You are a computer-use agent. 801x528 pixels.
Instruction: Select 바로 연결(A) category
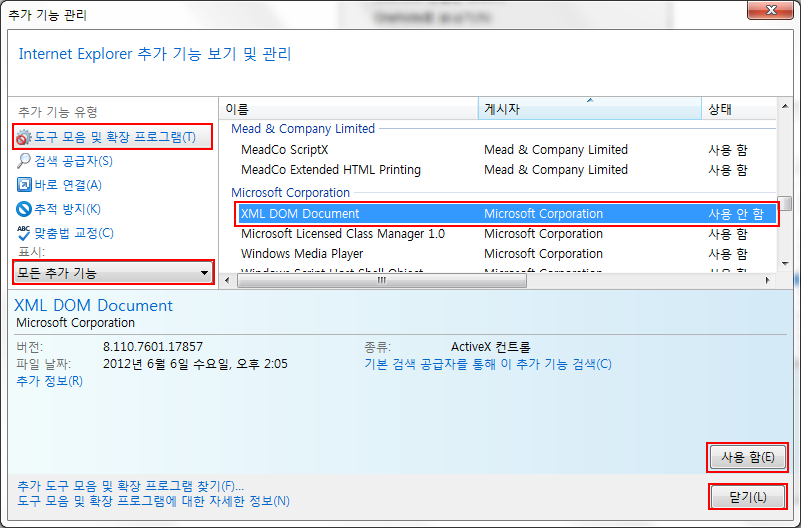pyautogui.click(x=59, y=185)
